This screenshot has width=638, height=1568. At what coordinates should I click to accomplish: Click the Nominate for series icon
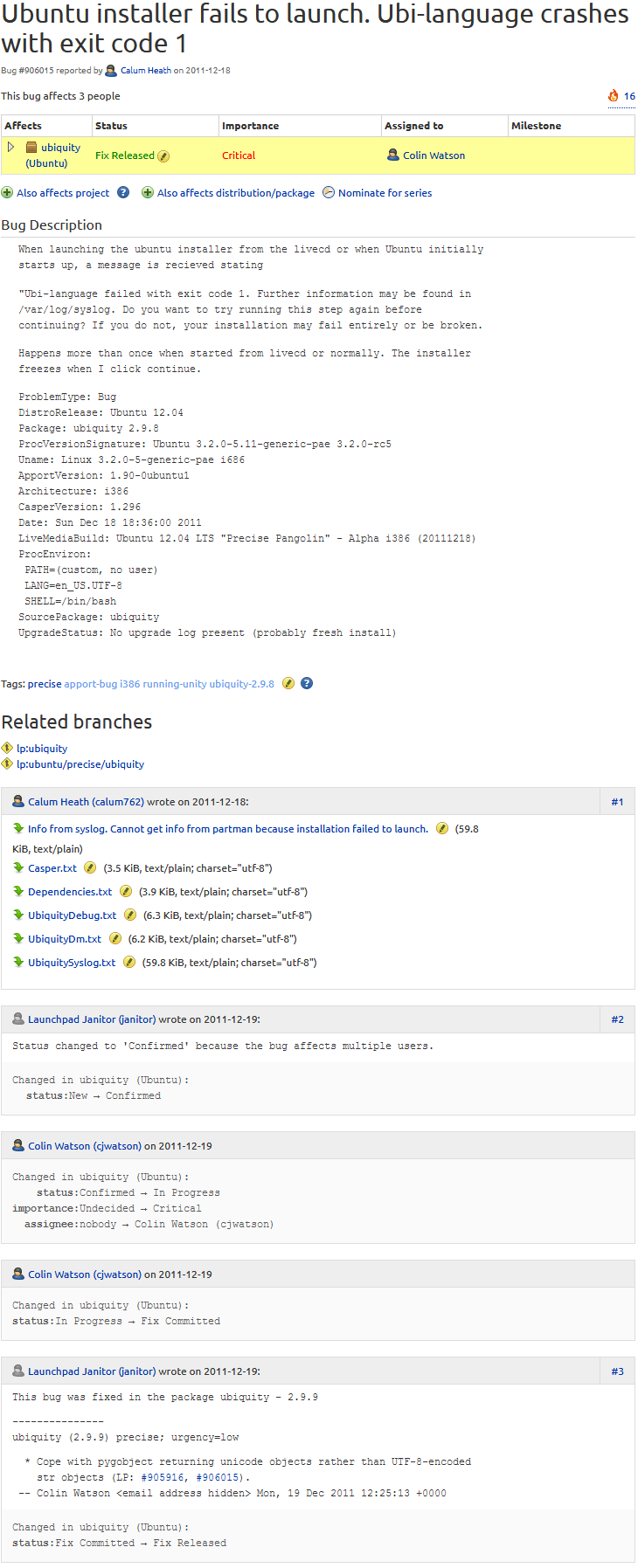(x=329, y=192)
